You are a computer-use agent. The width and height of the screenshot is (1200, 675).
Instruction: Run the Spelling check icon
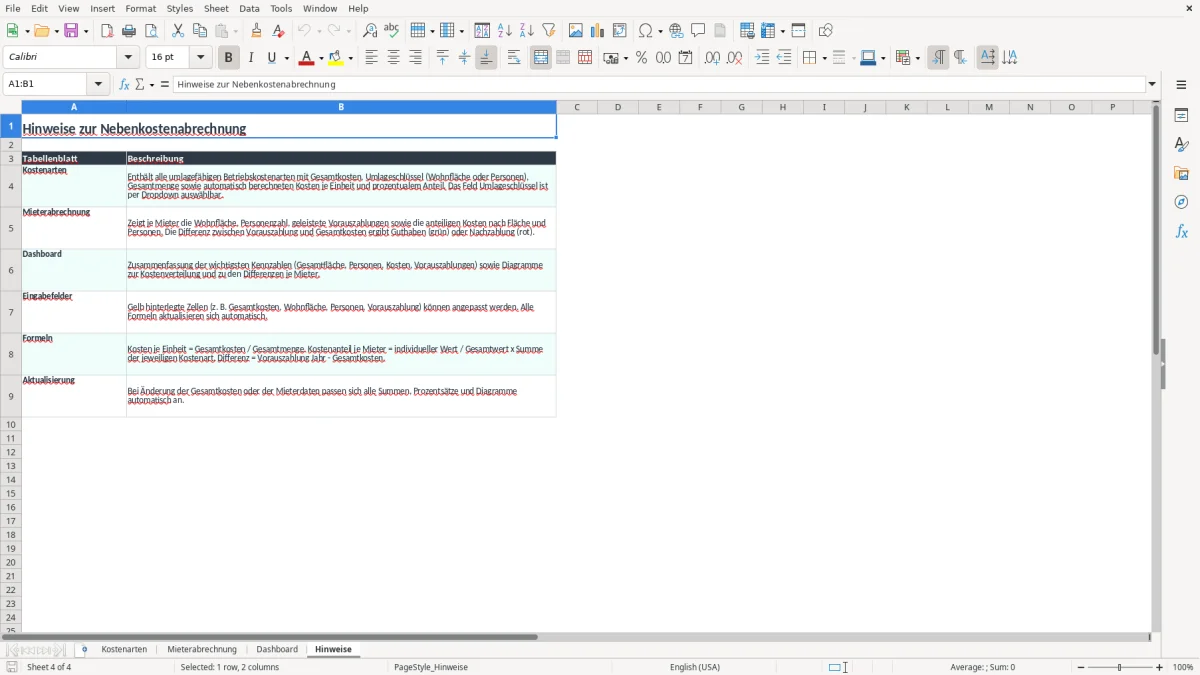pos(392,31)
